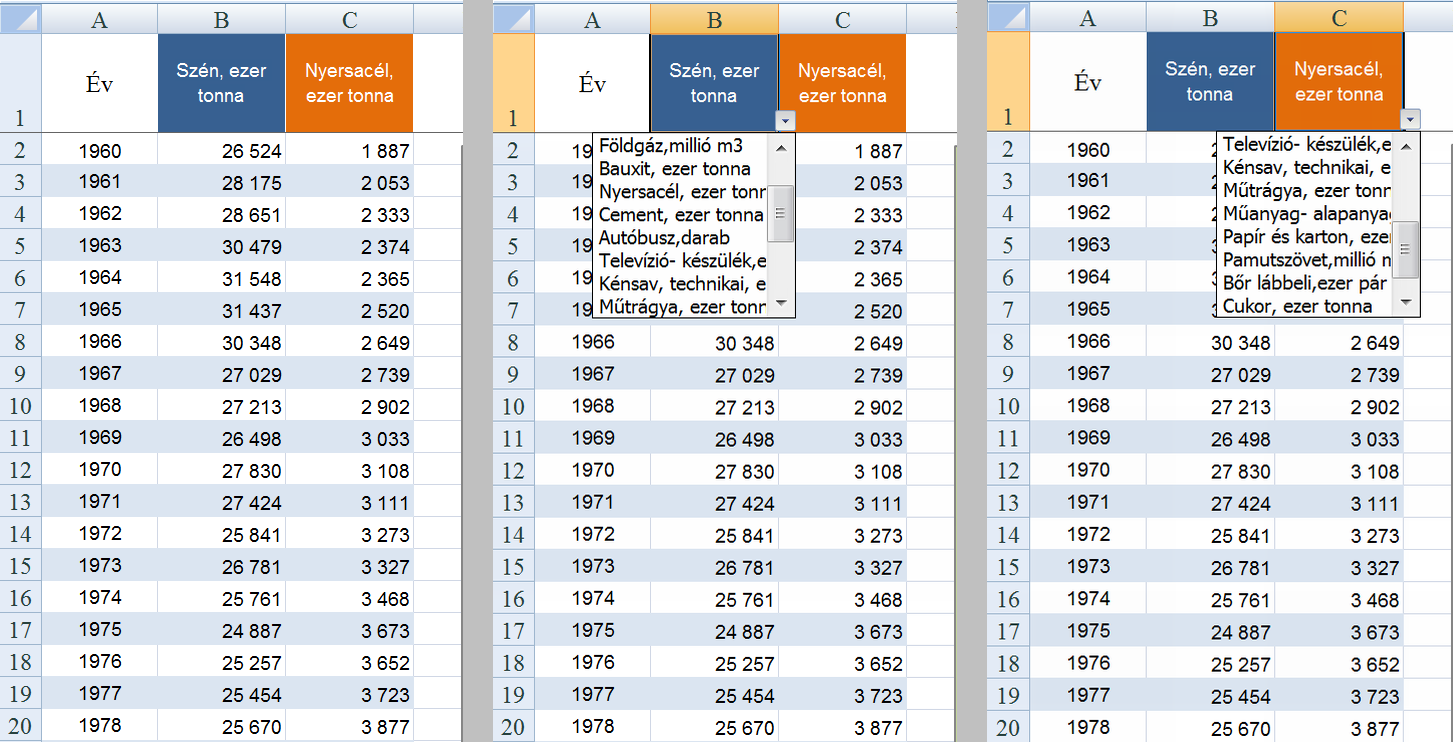Select row 9 header in right spreadsheet
Image resolution: width=1453 pixels, height=742 pixels.
click(x=1008, y=373)
